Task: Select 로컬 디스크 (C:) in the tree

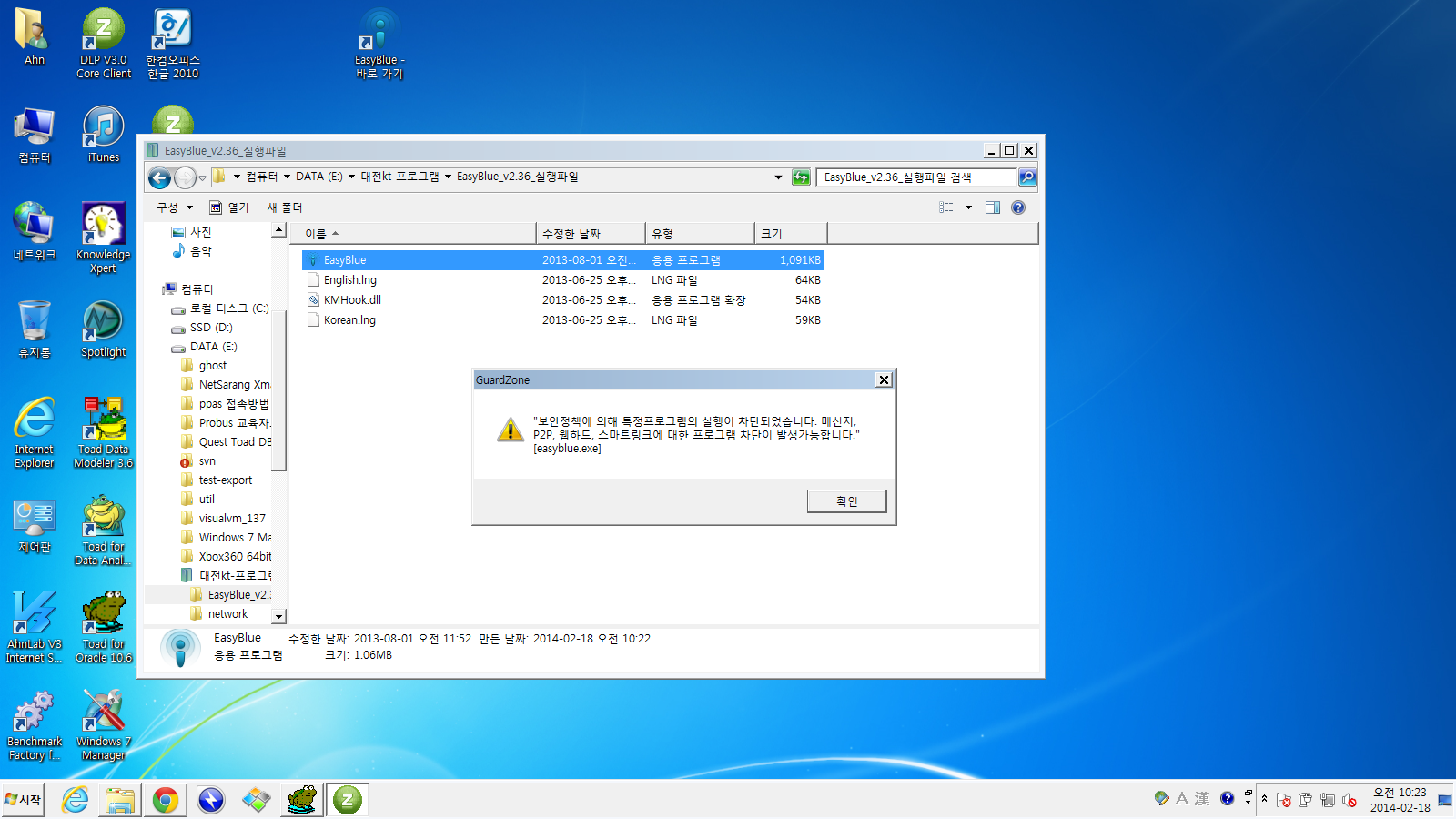Action: (x=229, y=308)
